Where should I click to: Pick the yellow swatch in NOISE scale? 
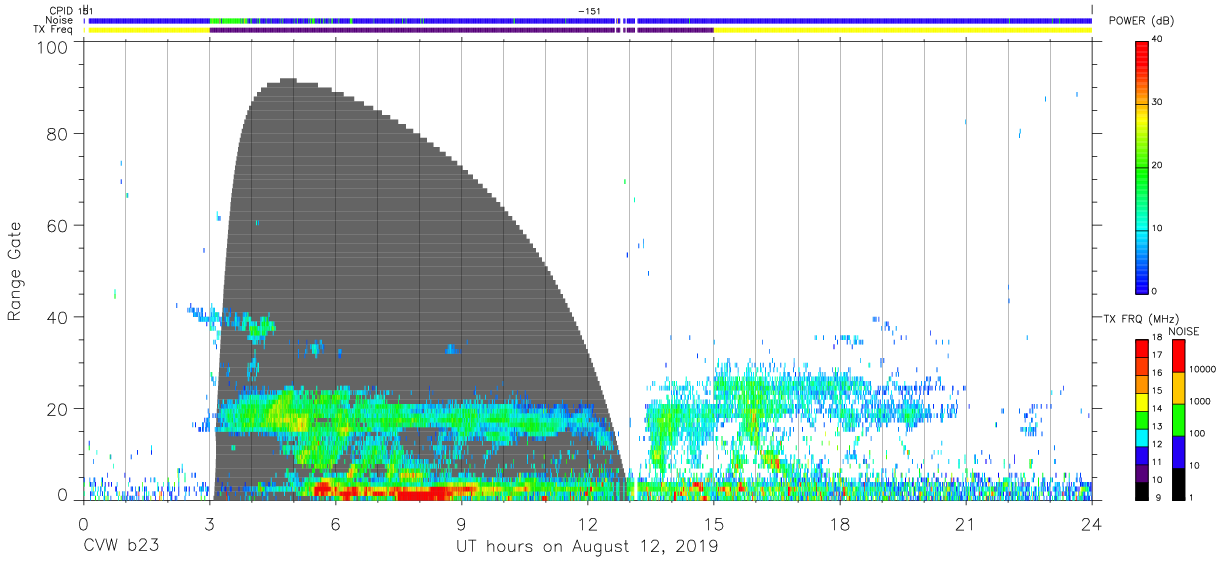pos(1178,388)
